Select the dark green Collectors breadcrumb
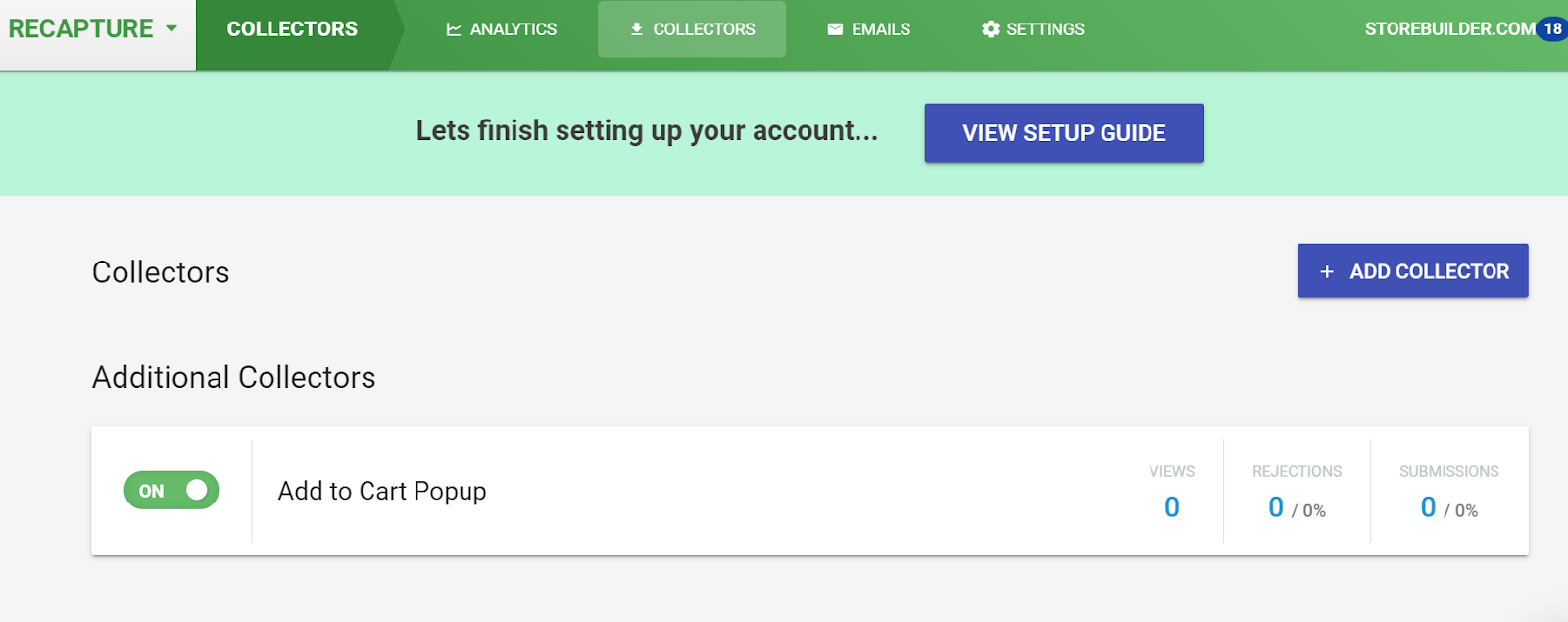The height and width of the screenshot is (622, 1568). 292,29
